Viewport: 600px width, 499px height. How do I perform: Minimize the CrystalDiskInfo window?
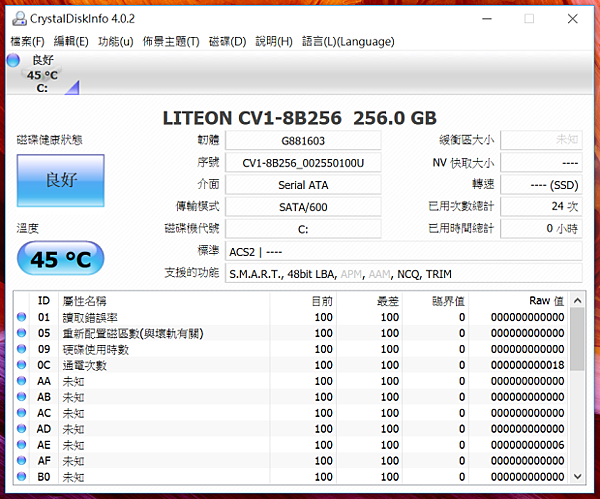(x=487, y=18)
